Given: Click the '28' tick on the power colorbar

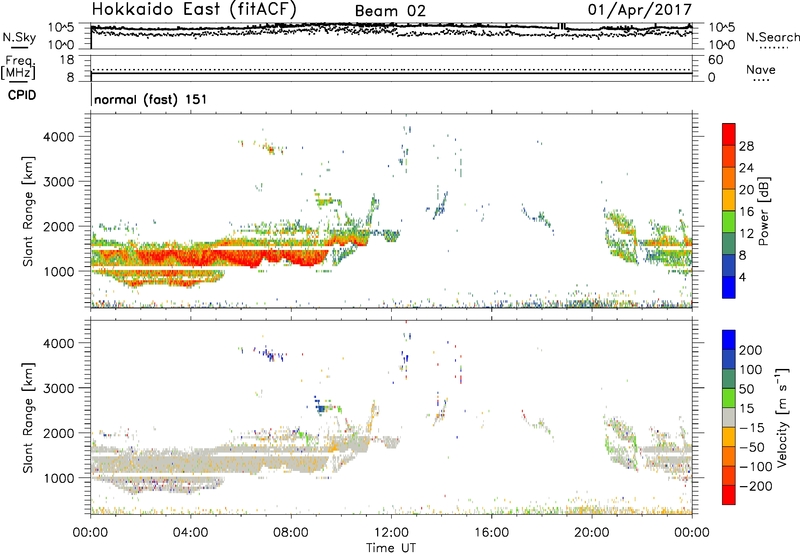Looking at the screenshot, I should 746,146.
